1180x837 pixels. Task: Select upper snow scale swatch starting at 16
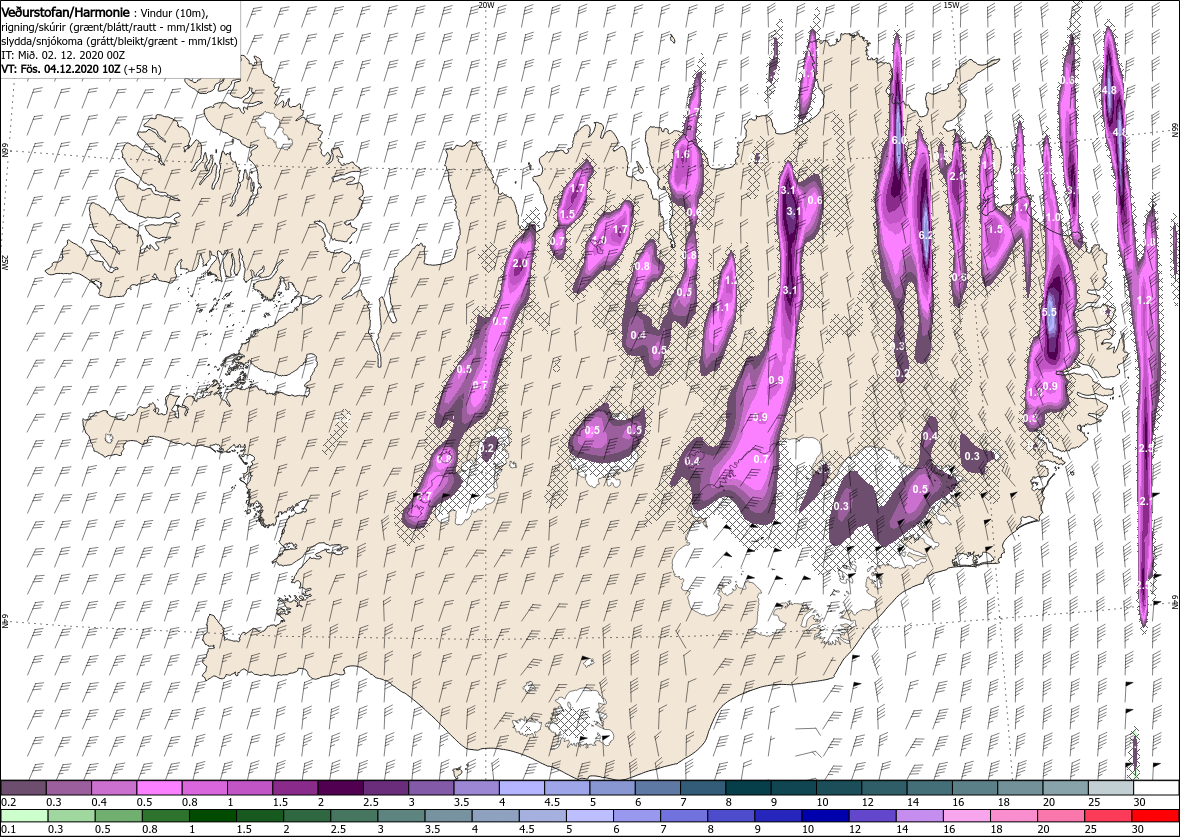pos(975,788)
